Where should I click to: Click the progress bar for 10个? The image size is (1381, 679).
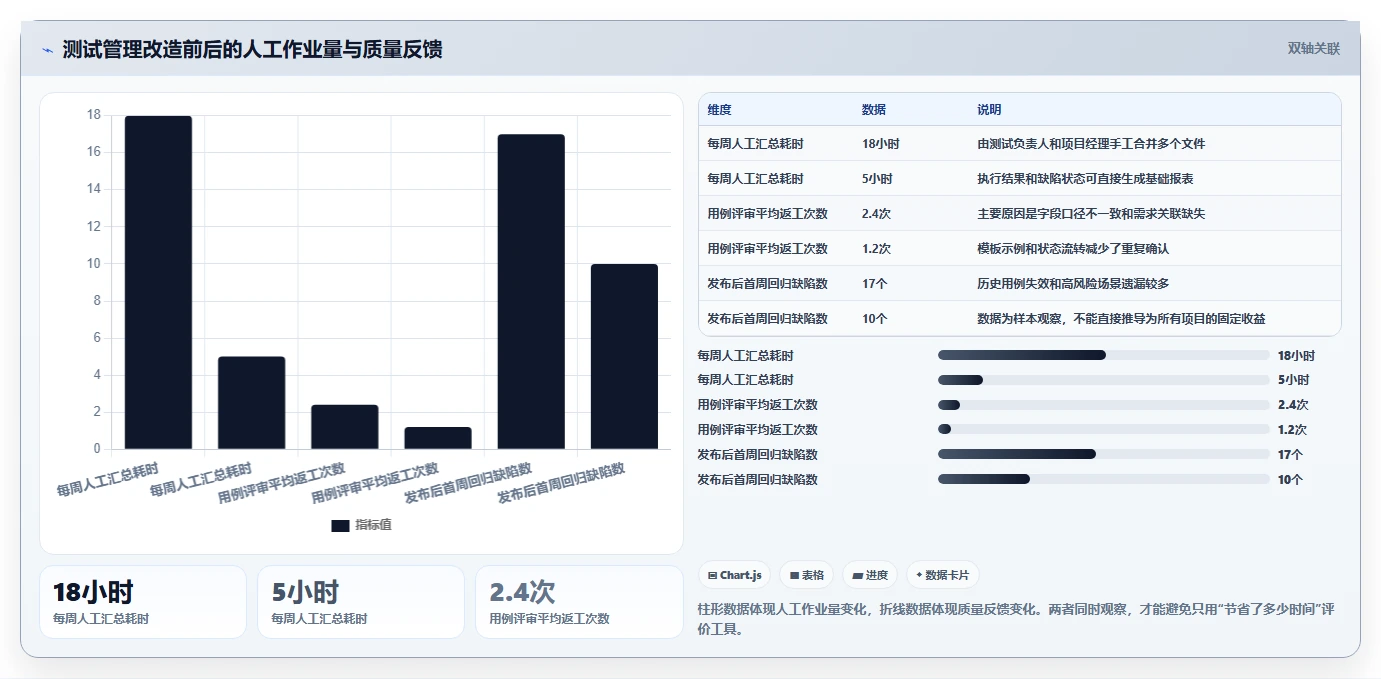(1103, 480)
